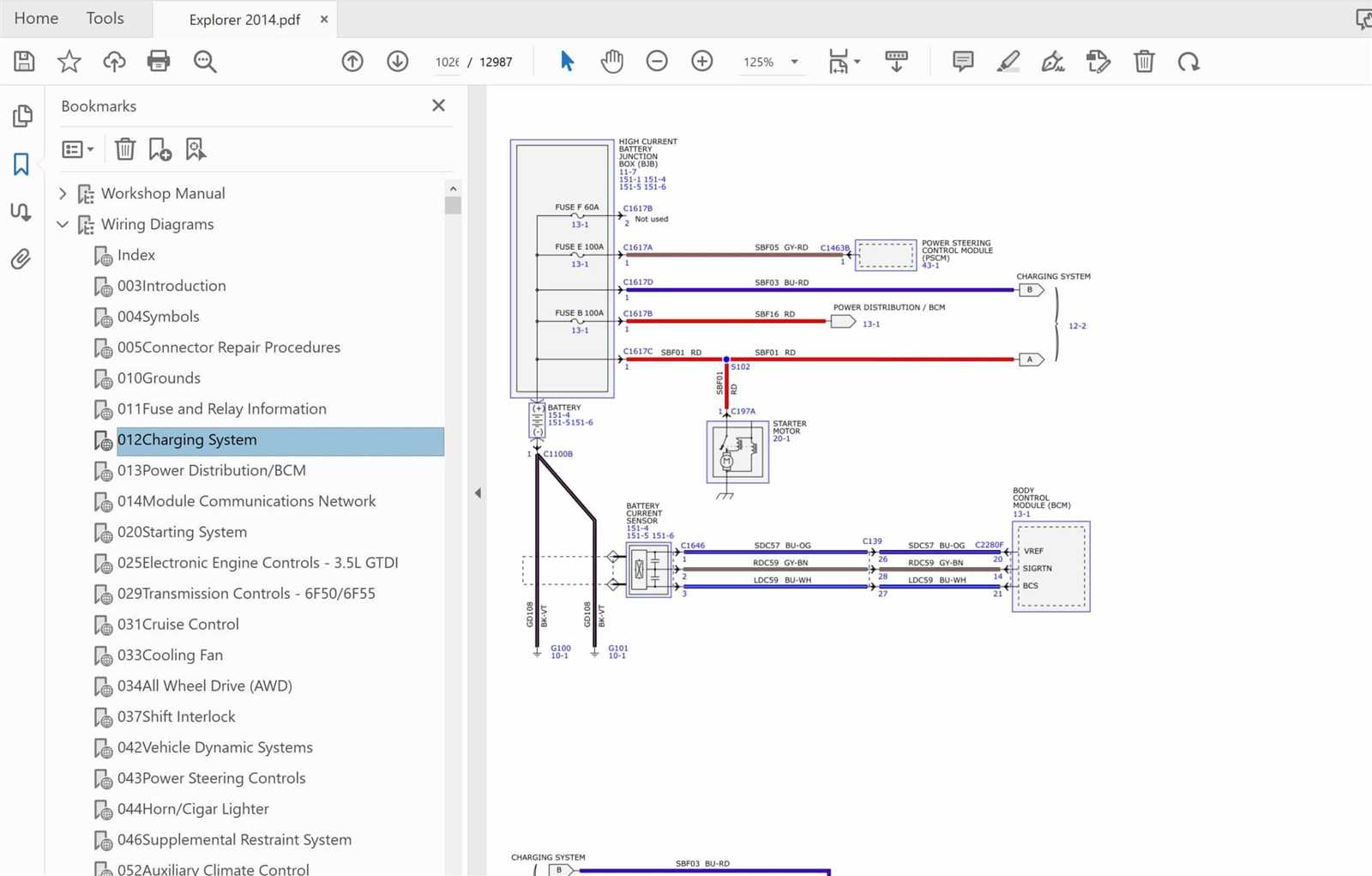Open 013Power Distribution/BCM bookmark
The image size is (1372, 876).
212,470
